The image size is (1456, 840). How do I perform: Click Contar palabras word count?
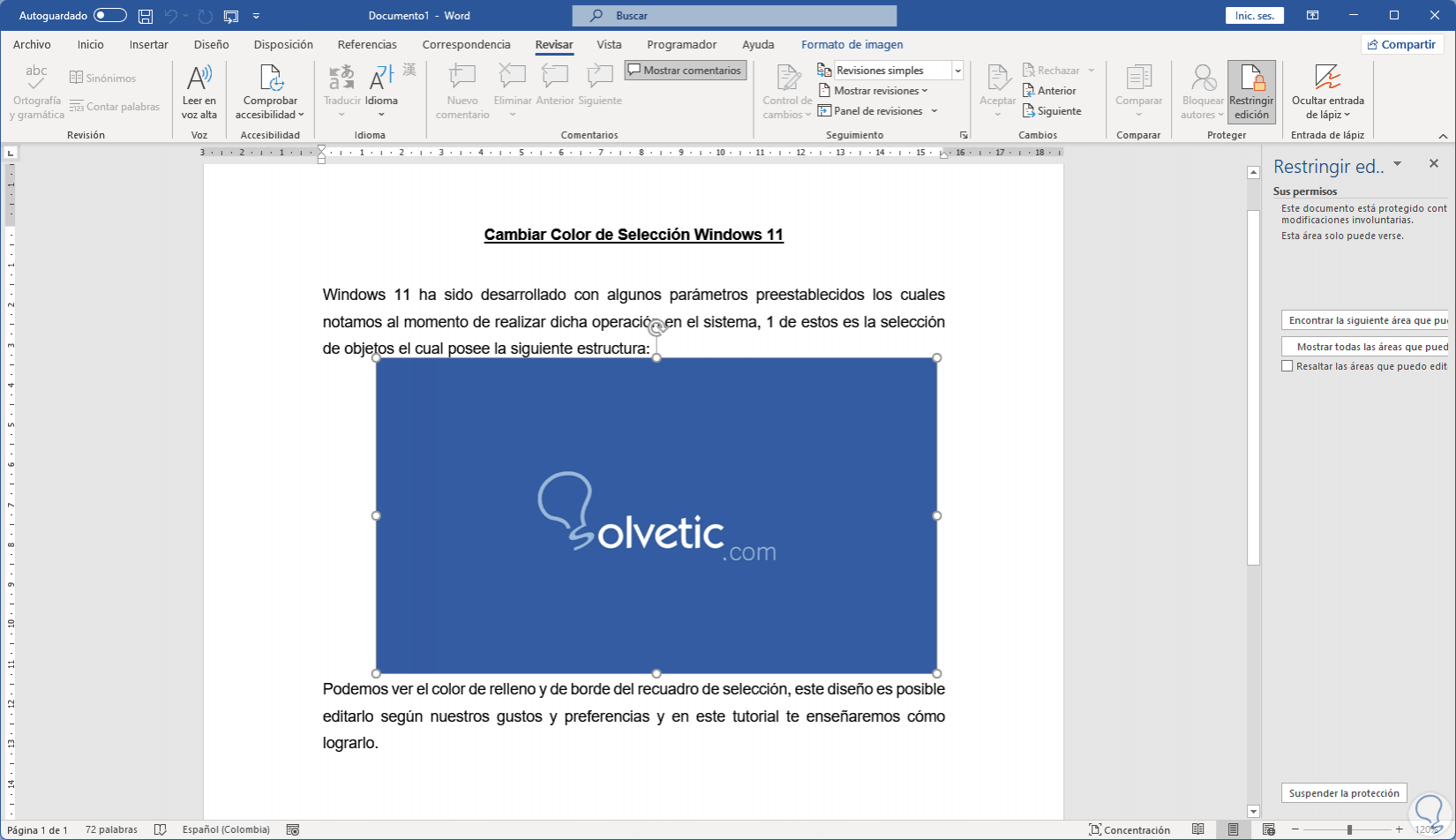pos(115,107)
